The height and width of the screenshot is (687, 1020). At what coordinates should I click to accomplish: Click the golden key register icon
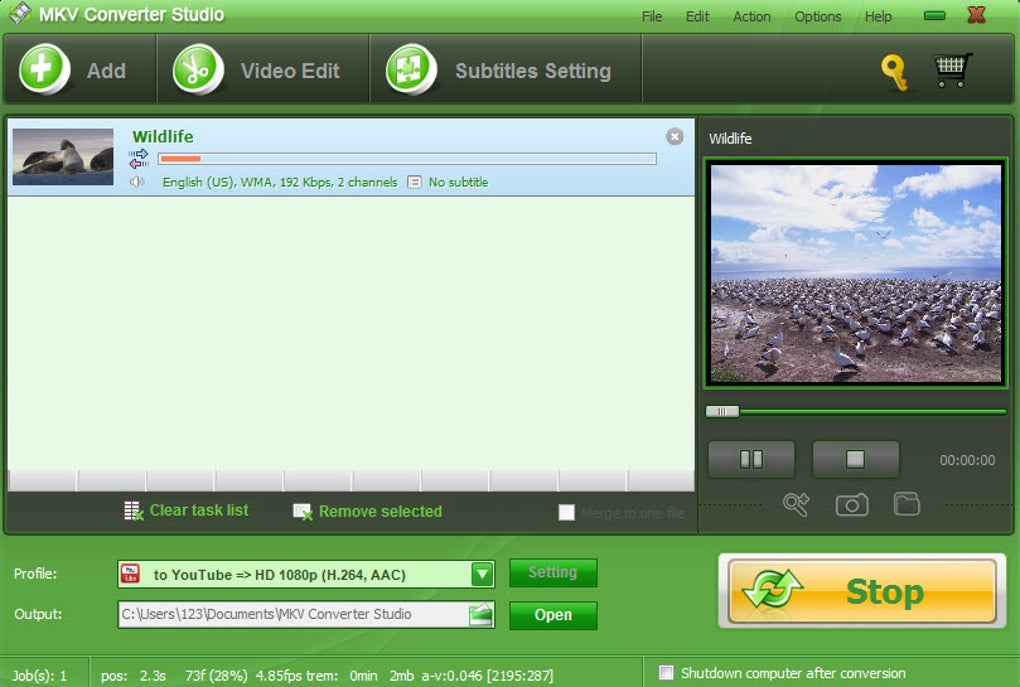click(x=894, y=72)
